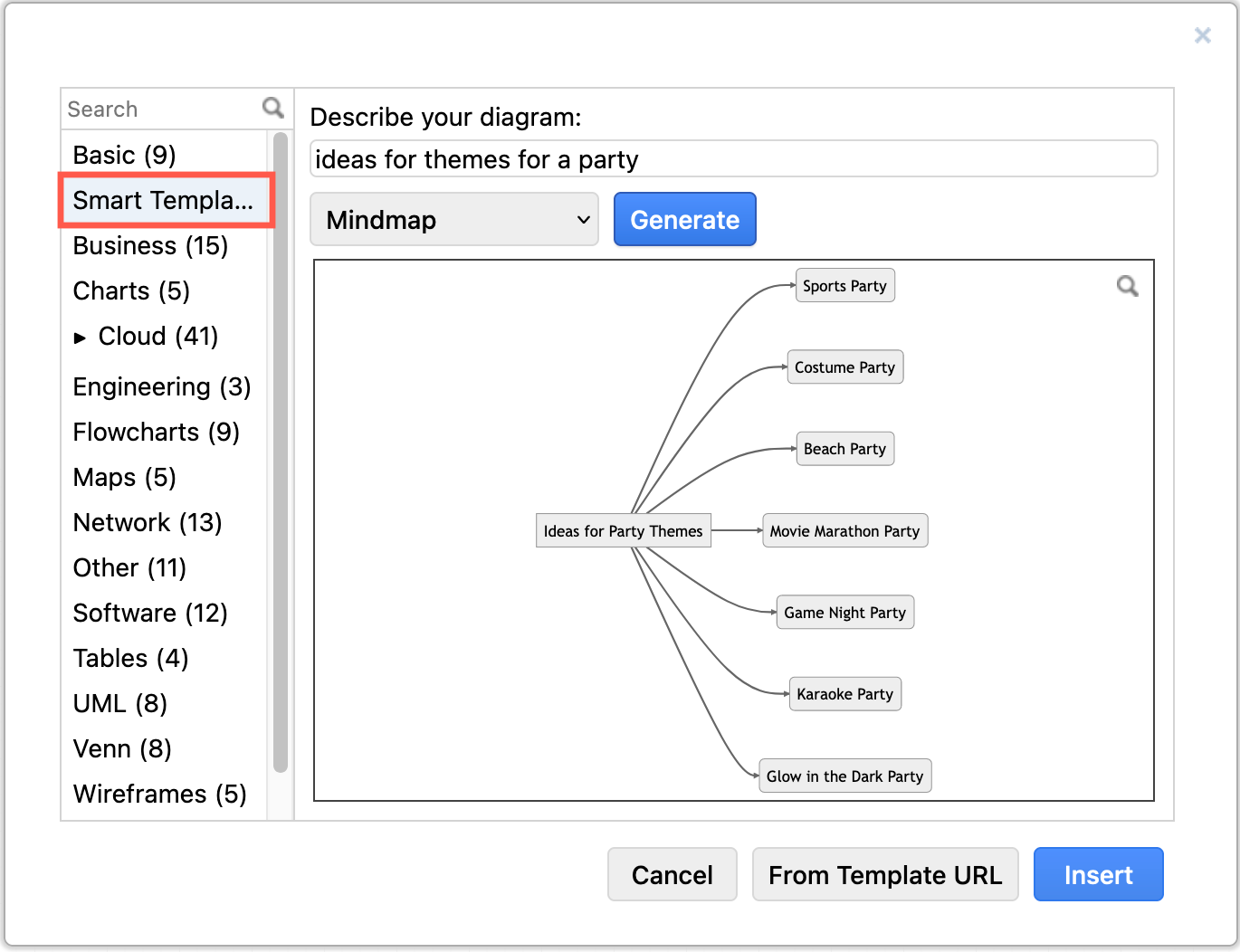The image size is (1240, 952).
Task: Click the Insert button
Action: pos(1098,874)
